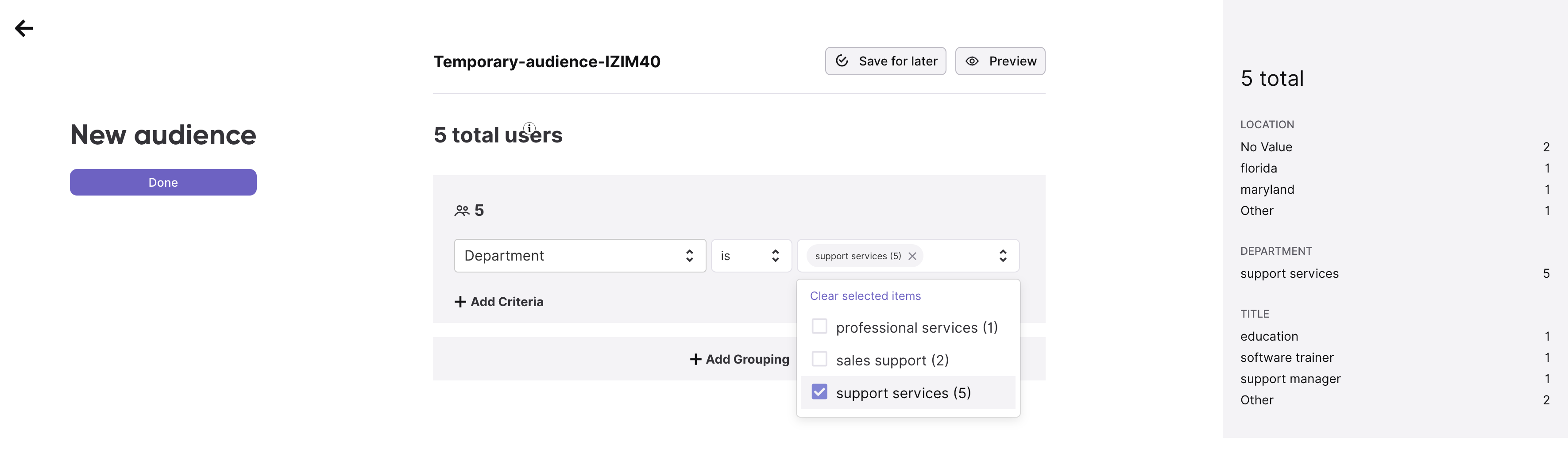The image size is (1568, 453).
Task: Click the '5 total' summary heading
Action: (1272, 78)
